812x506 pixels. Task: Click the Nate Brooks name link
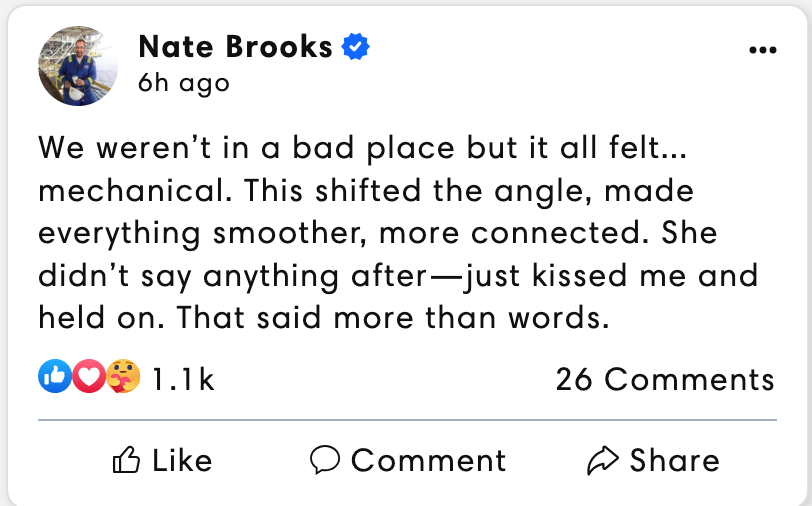click(x=235, y=46)
